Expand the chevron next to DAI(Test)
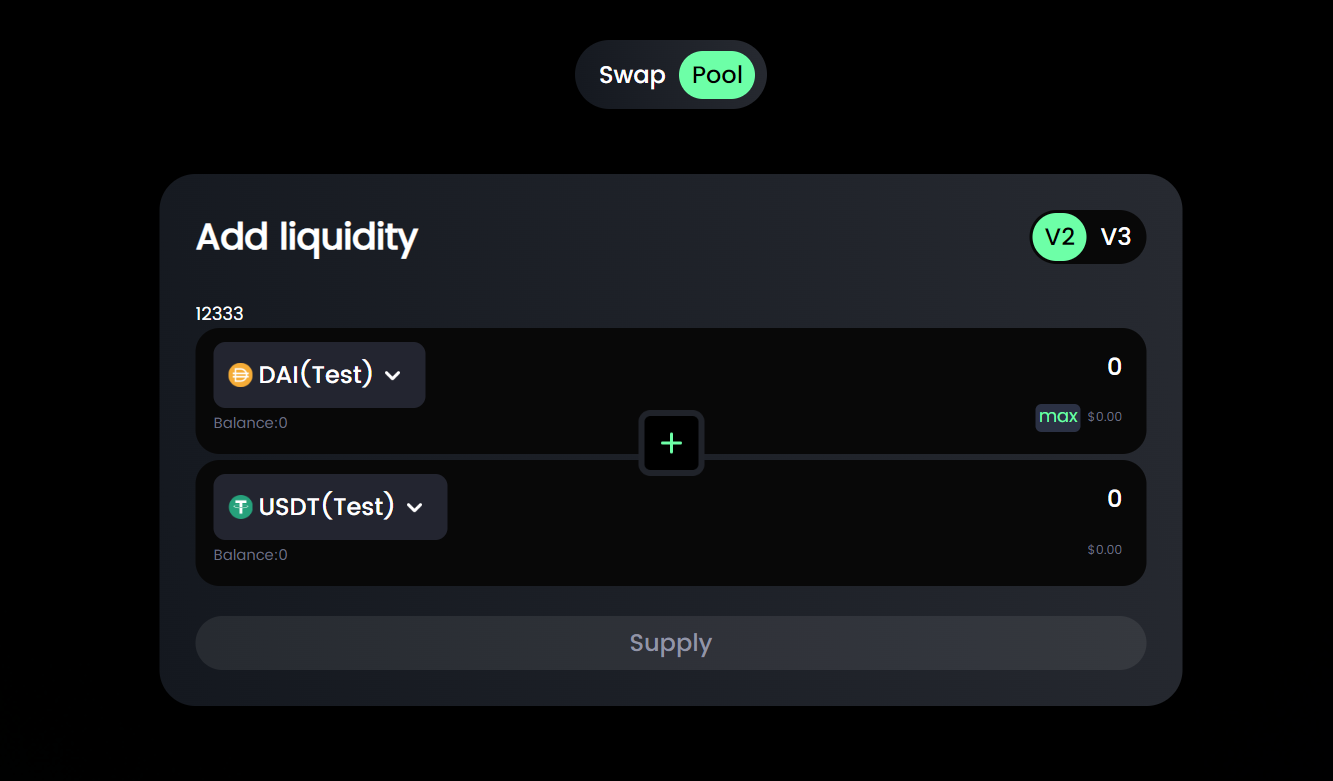1333x781 pixels. pos(393,376)
